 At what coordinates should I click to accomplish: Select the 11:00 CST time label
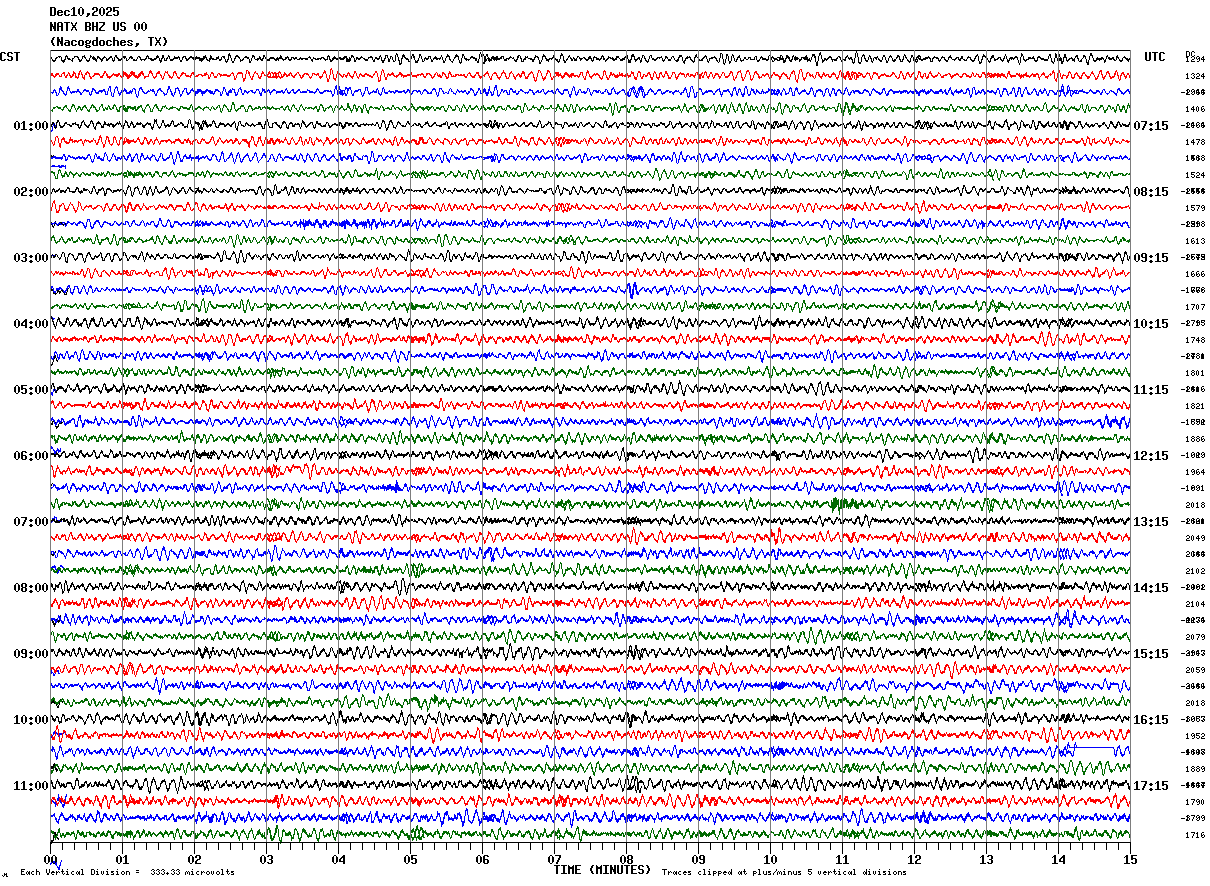pos(31,786)
